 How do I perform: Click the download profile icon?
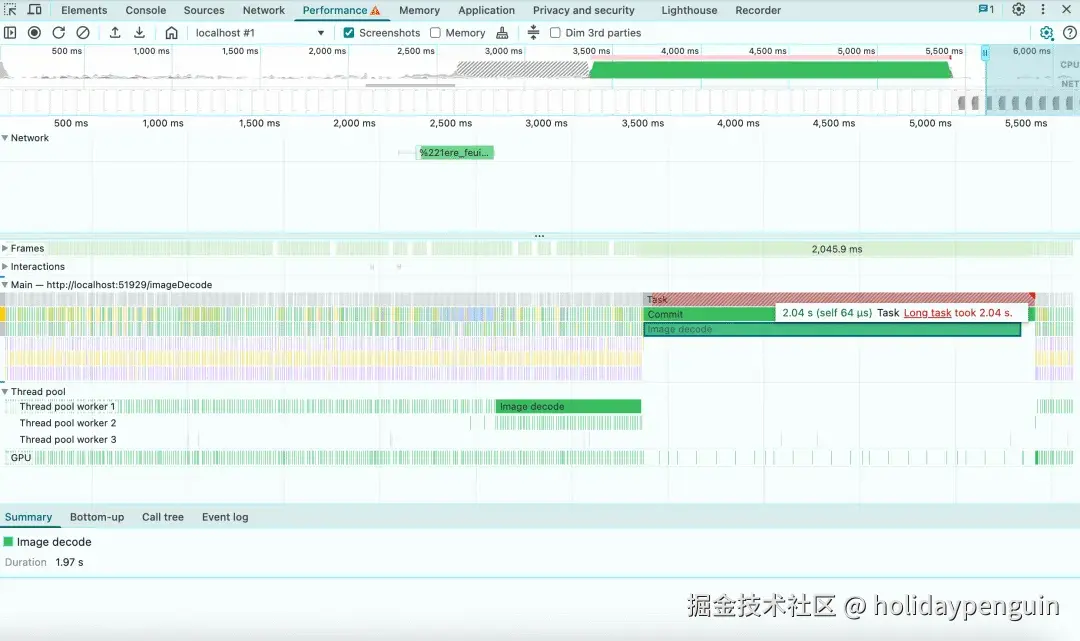[x=140, y=33]
